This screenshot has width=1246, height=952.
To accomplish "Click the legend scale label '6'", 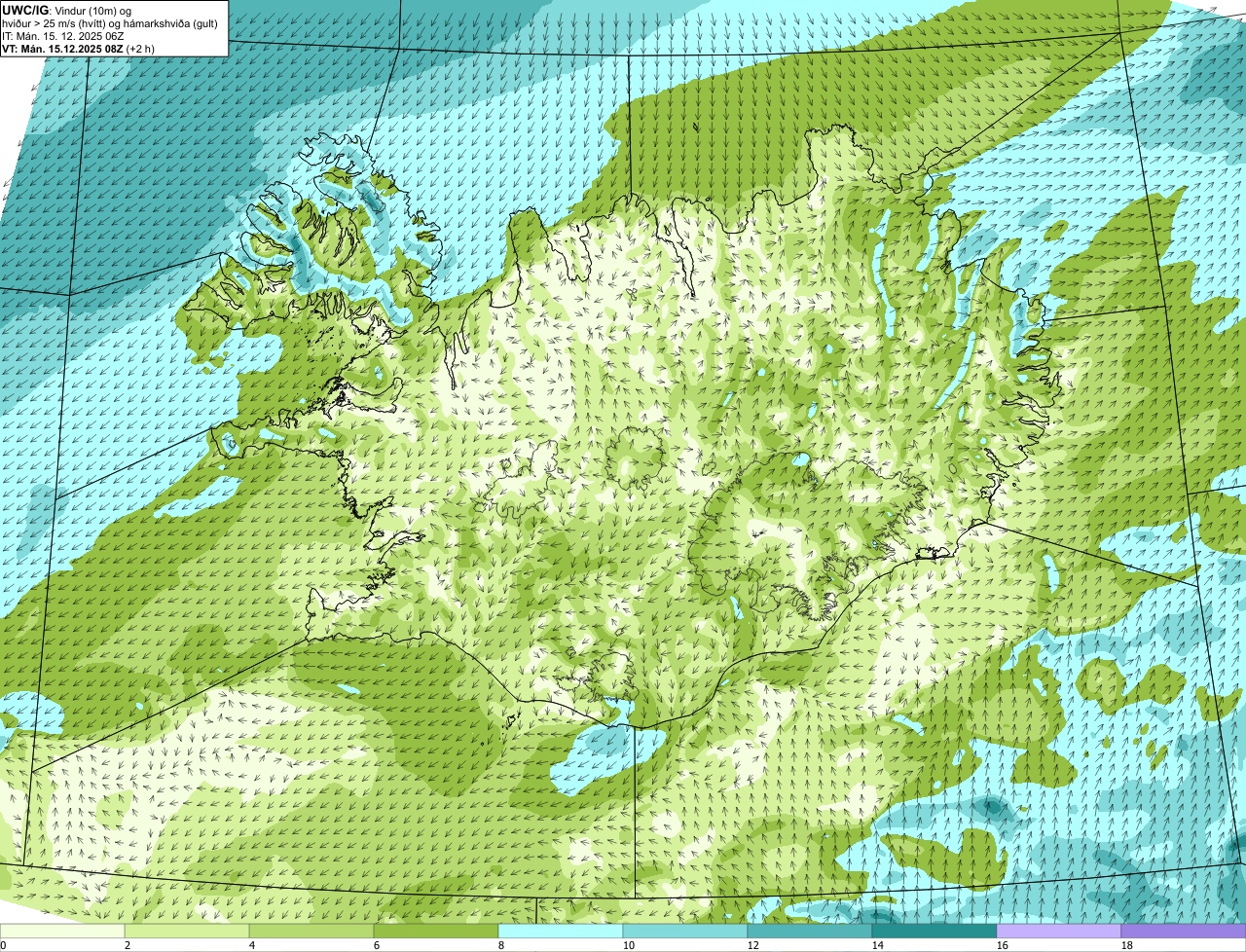I will [377, 945].
